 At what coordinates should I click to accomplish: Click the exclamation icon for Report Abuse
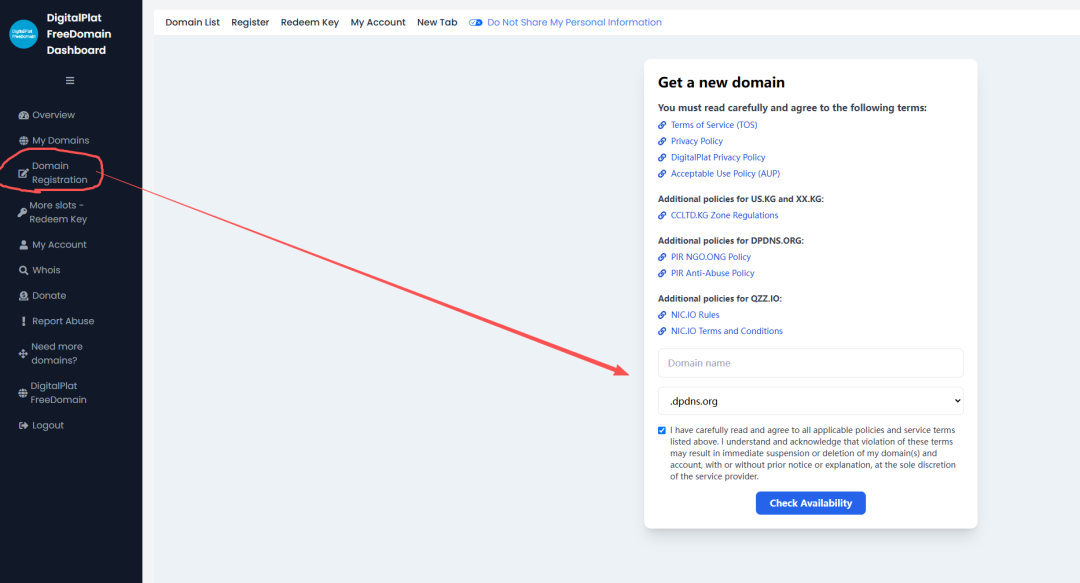coord(24,322)
